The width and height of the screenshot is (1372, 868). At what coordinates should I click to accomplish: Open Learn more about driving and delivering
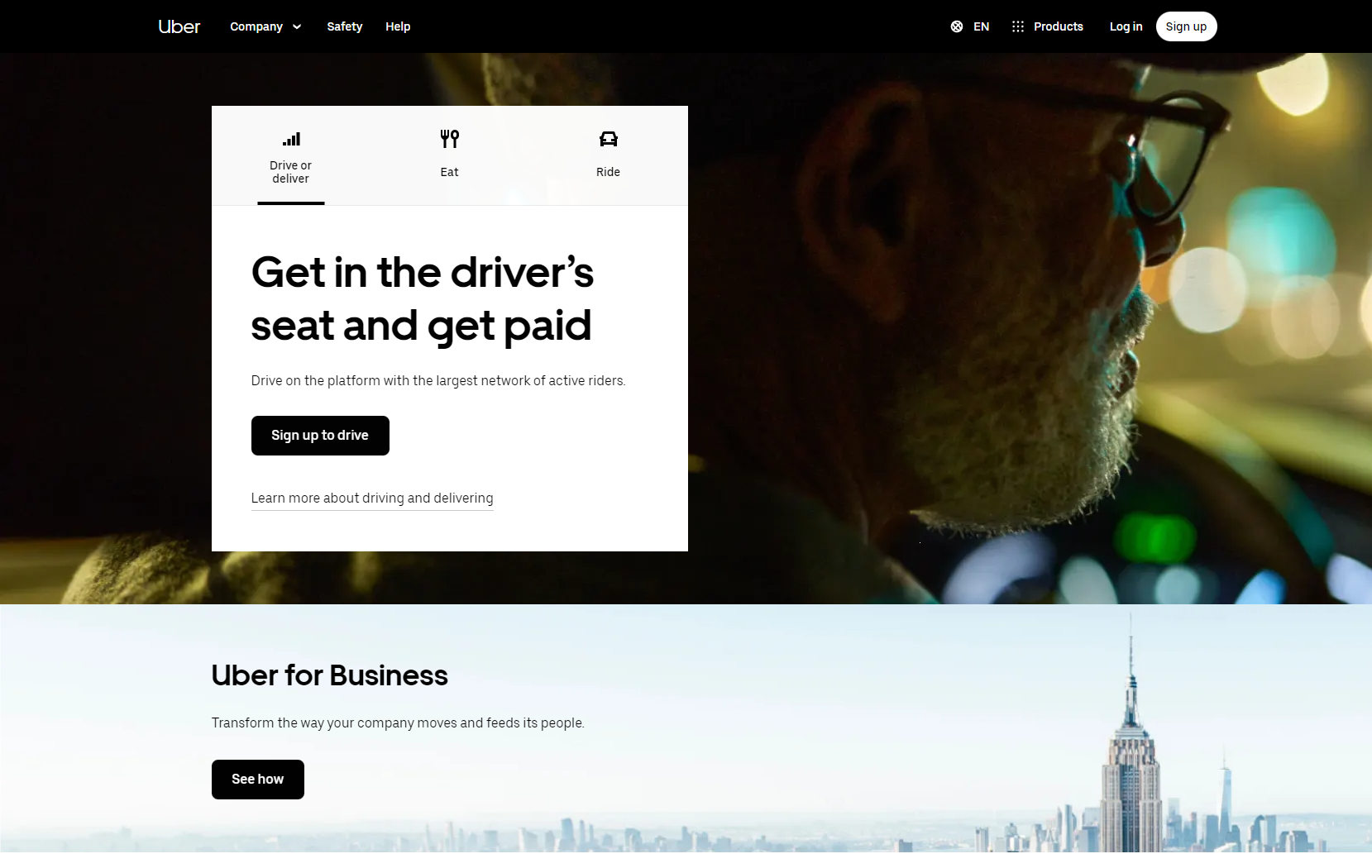[372, 498]
